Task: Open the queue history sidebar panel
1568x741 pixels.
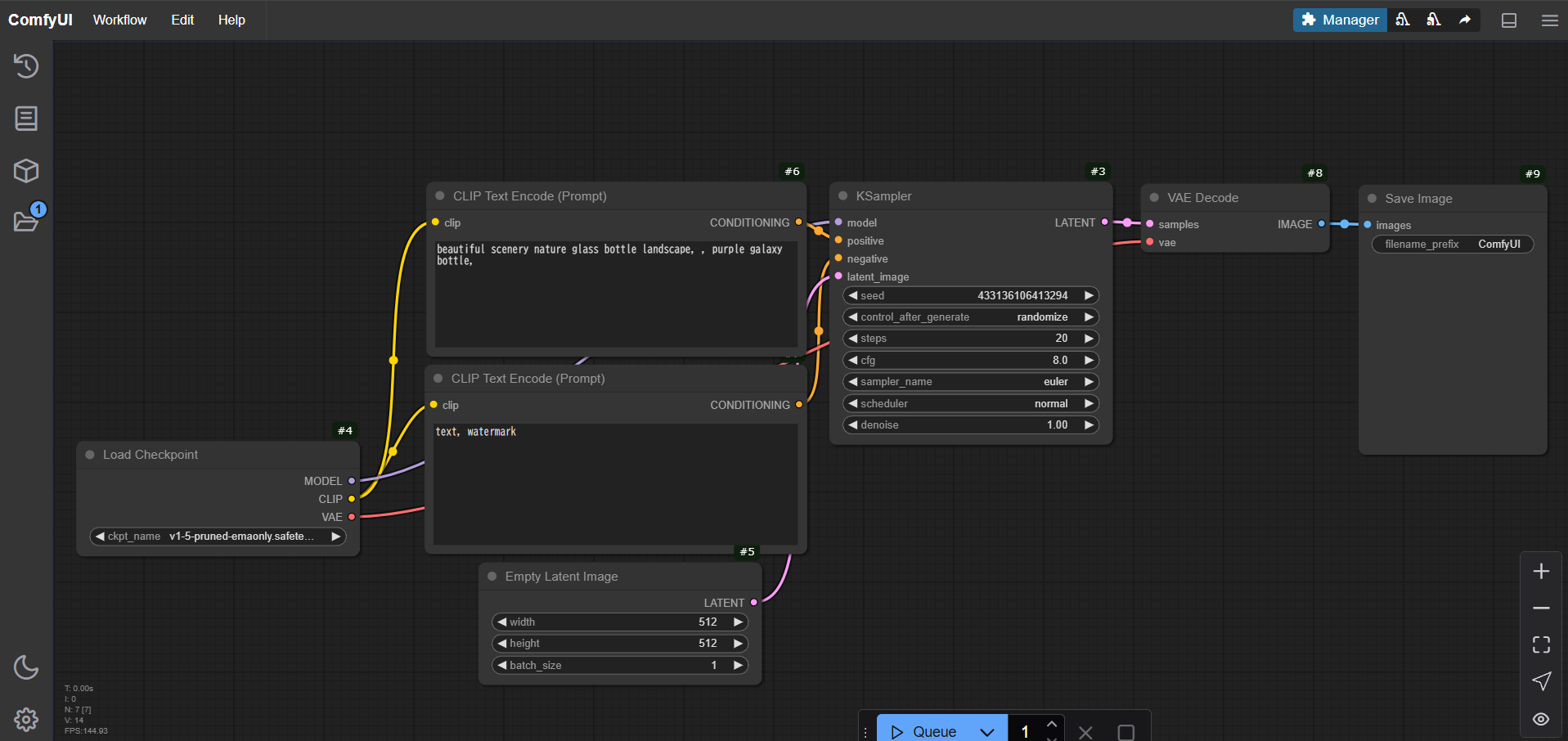Action: [x=26, y=65]
